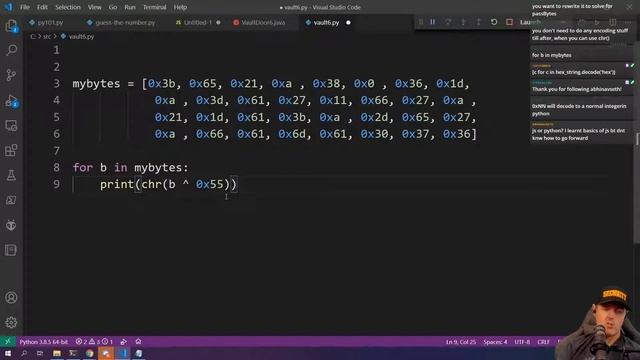
Task: Select the vault6.py tab
Action: tap(326, 22)
